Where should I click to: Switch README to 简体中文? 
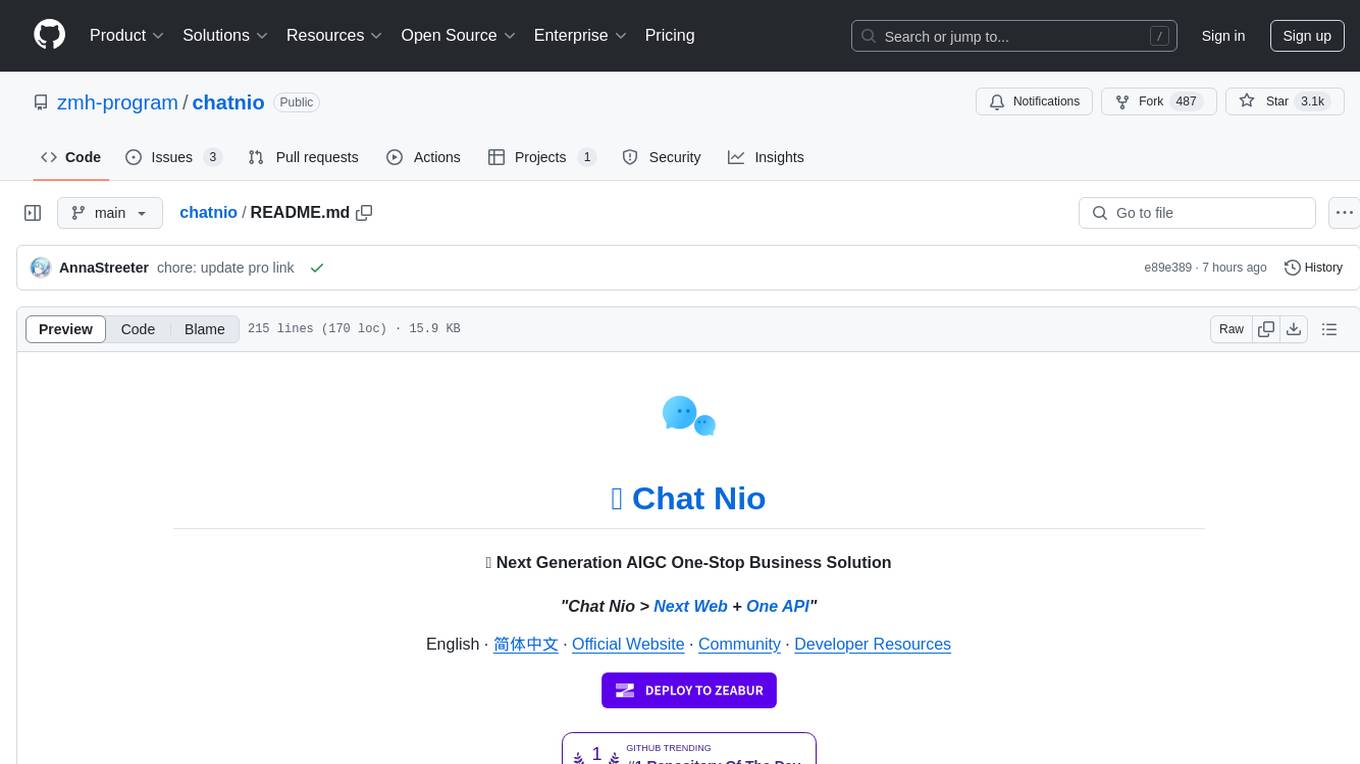[526, 644]
